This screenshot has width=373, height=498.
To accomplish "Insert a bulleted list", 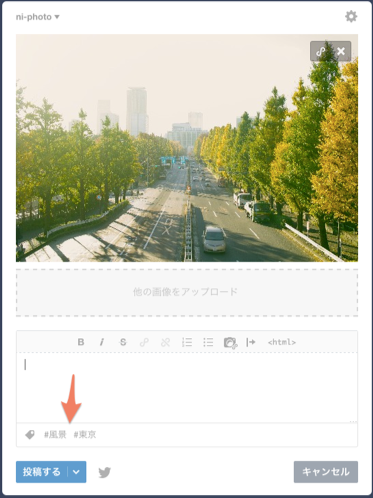I will 208,342.
